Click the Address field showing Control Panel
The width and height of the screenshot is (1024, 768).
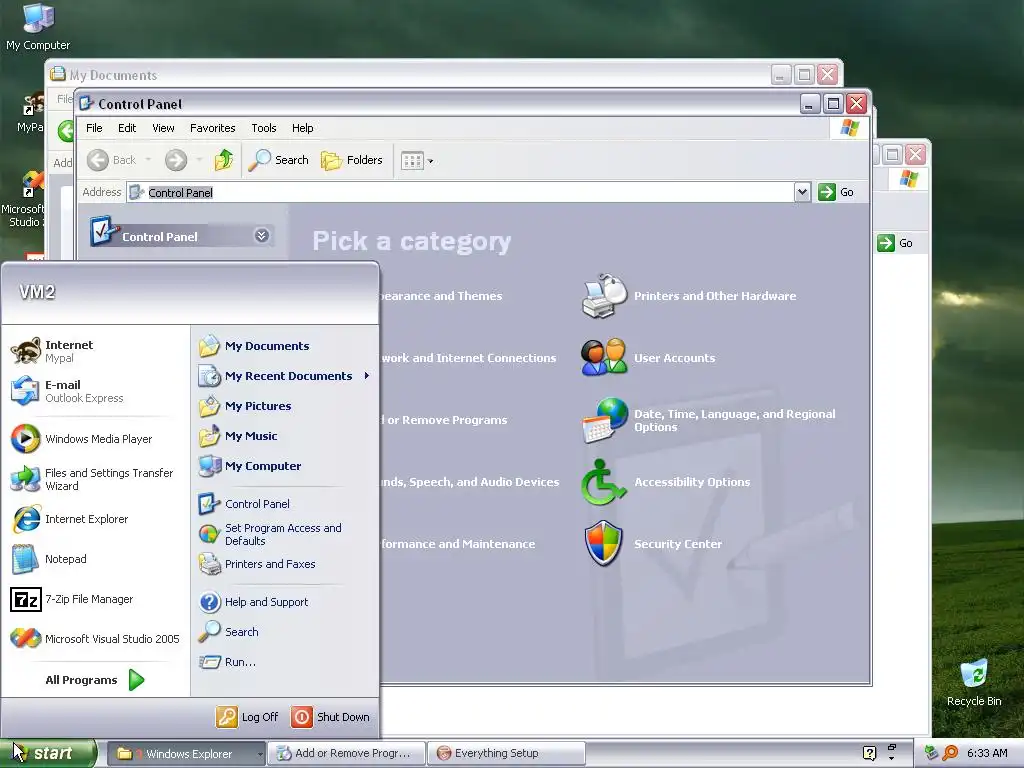click(x=461, y=192)
